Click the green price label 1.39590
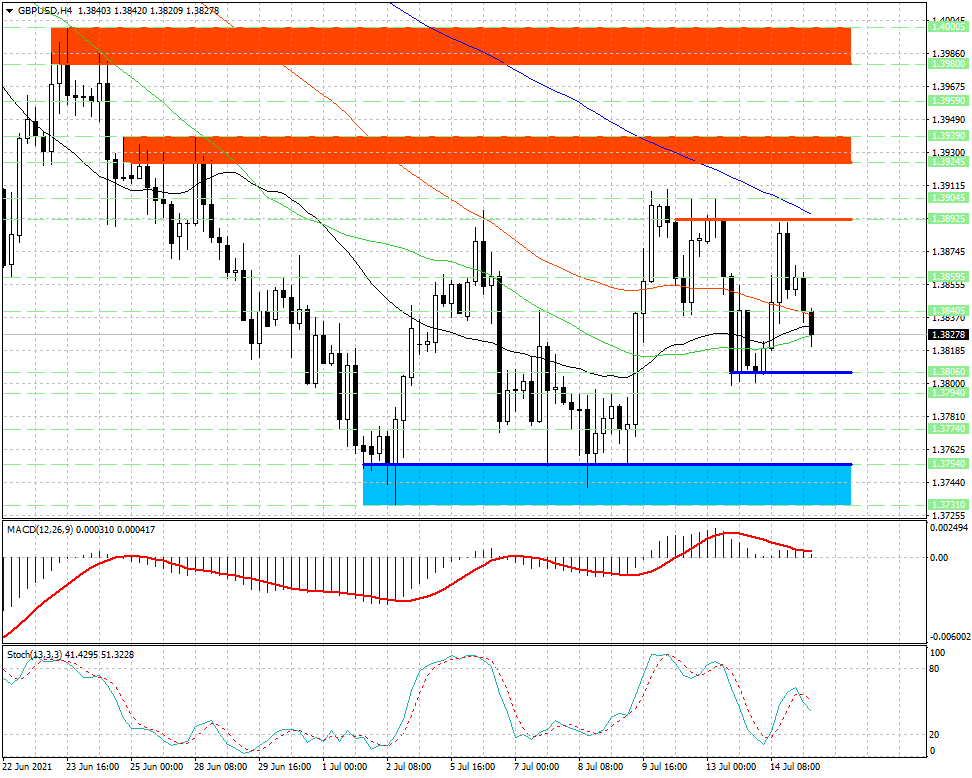Image resolution: width=972 pixels, height=778 pixels. [x=948, y=100]
